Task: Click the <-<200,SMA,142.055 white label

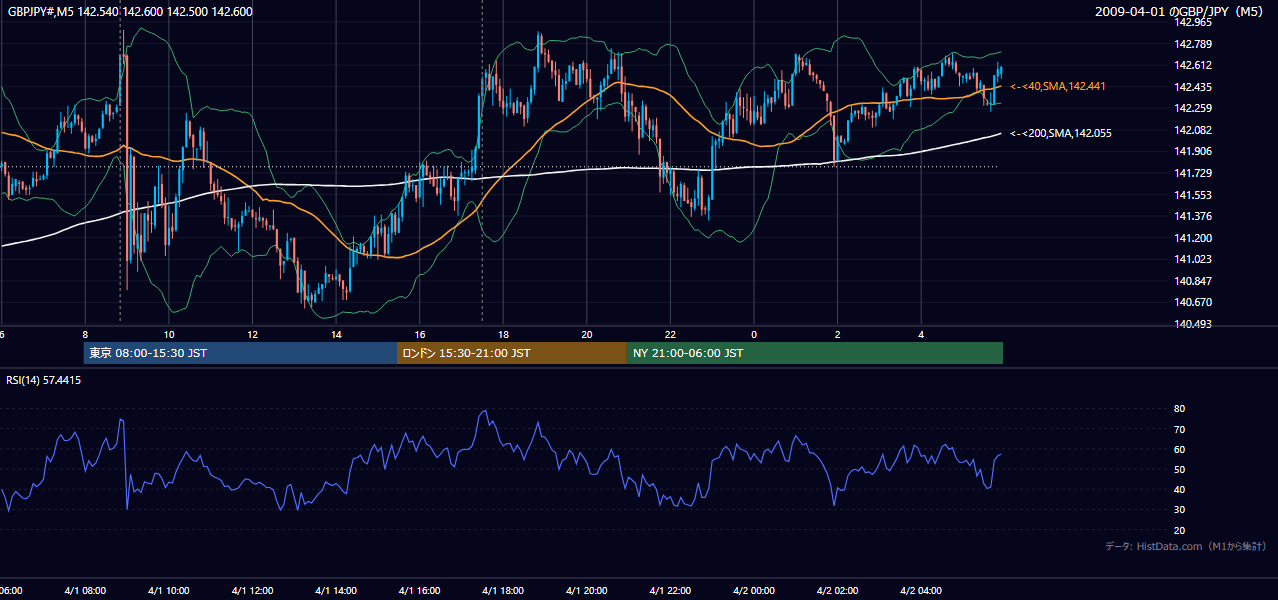Action: (1061, 133)
